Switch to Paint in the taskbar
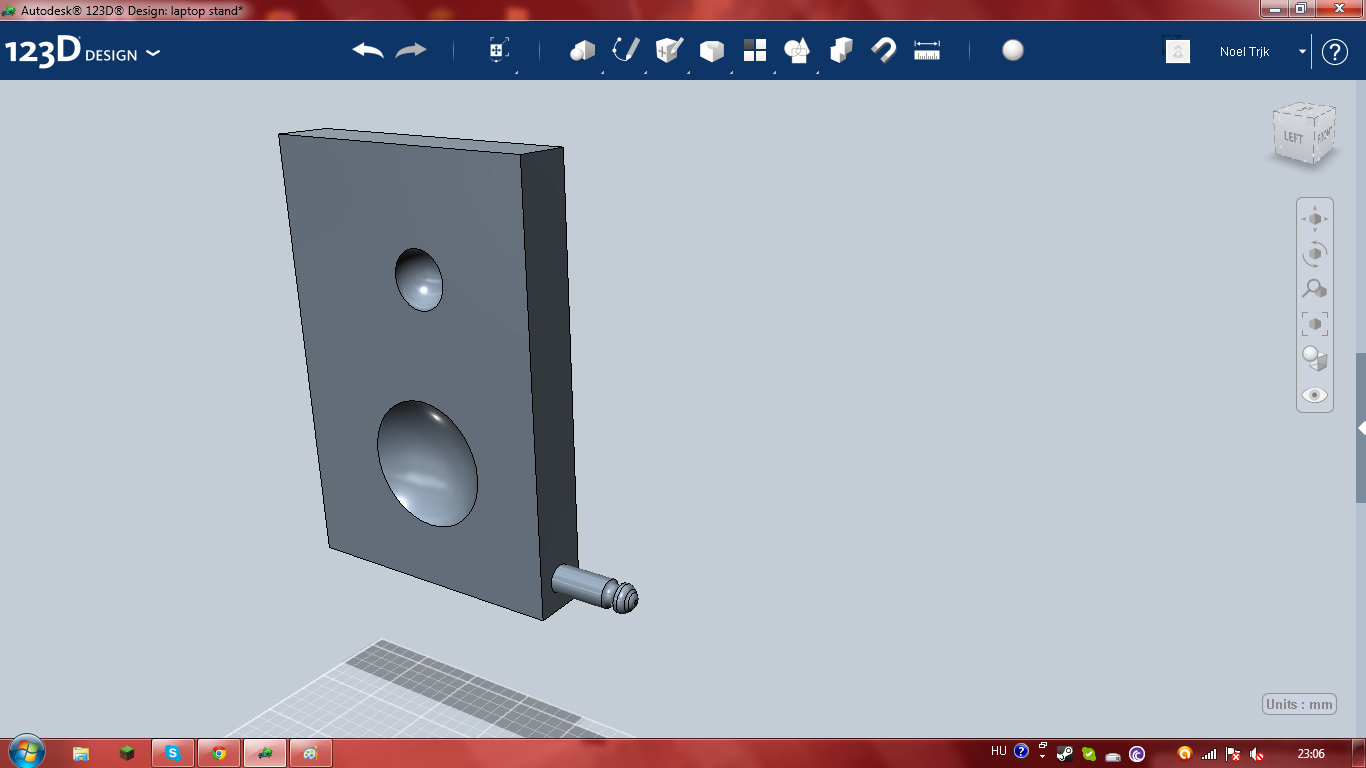This screenshot has height=768, width=1366. click(311, 753)
